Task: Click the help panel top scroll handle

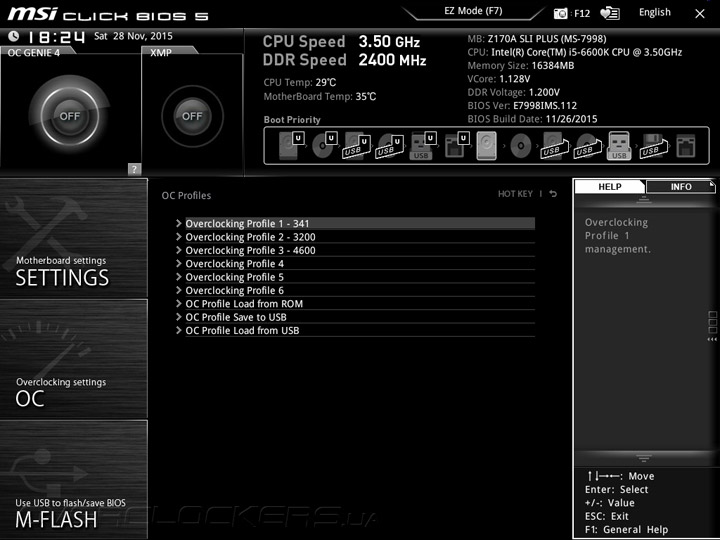Action: click(644, 199)
